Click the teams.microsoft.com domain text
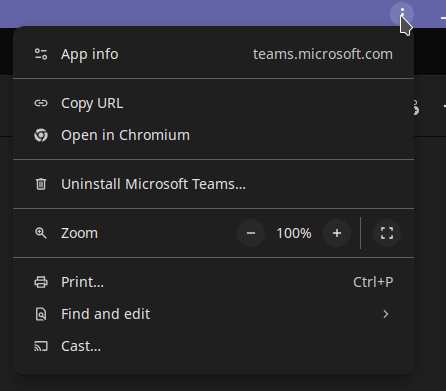The image size is (446, 391). pos(323,54)
